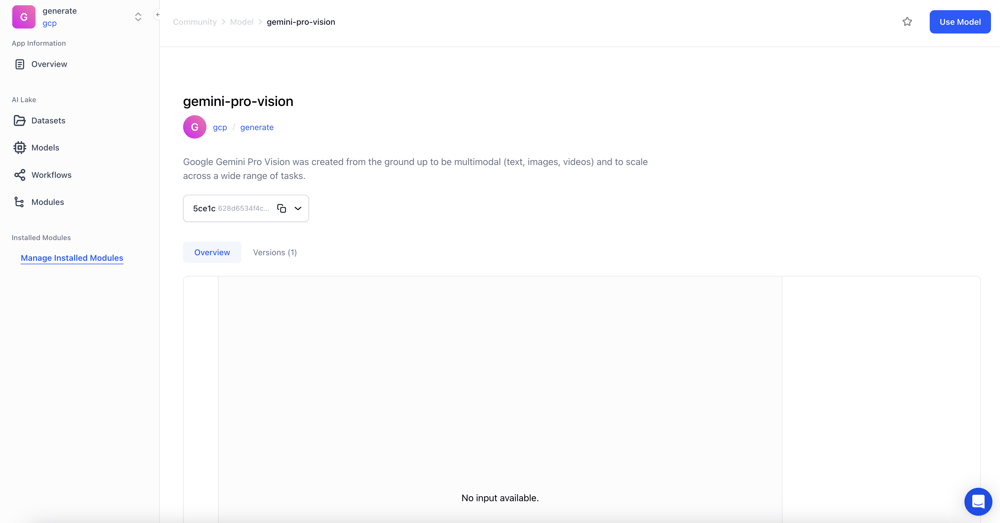Image resolution: width=1000 pixels, height=523 pixels.
Task: Collapse the left sidebar
Action: click(x=157, y=15)
